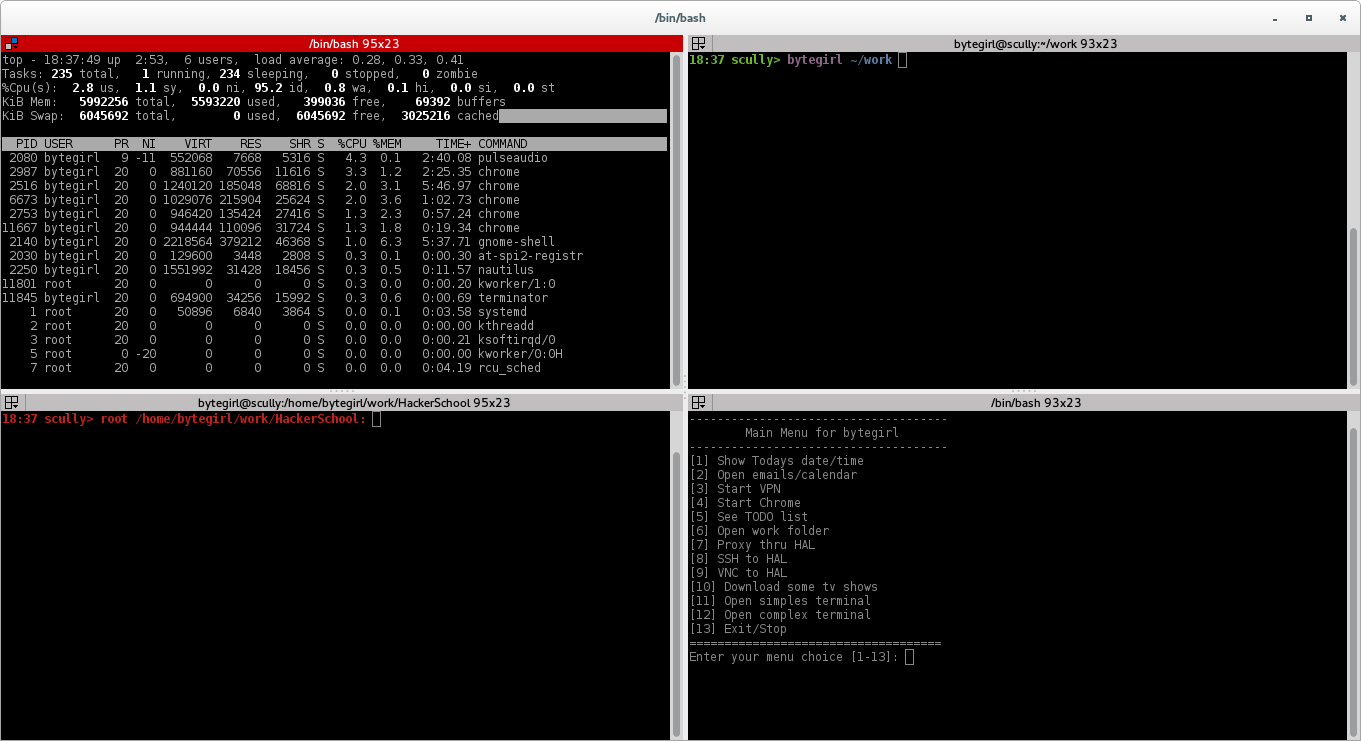Image resolution: width=1361 pixels, height=741 pixels.
Task: Click the scrollbar of the top process pane
Action: (677, 219)
